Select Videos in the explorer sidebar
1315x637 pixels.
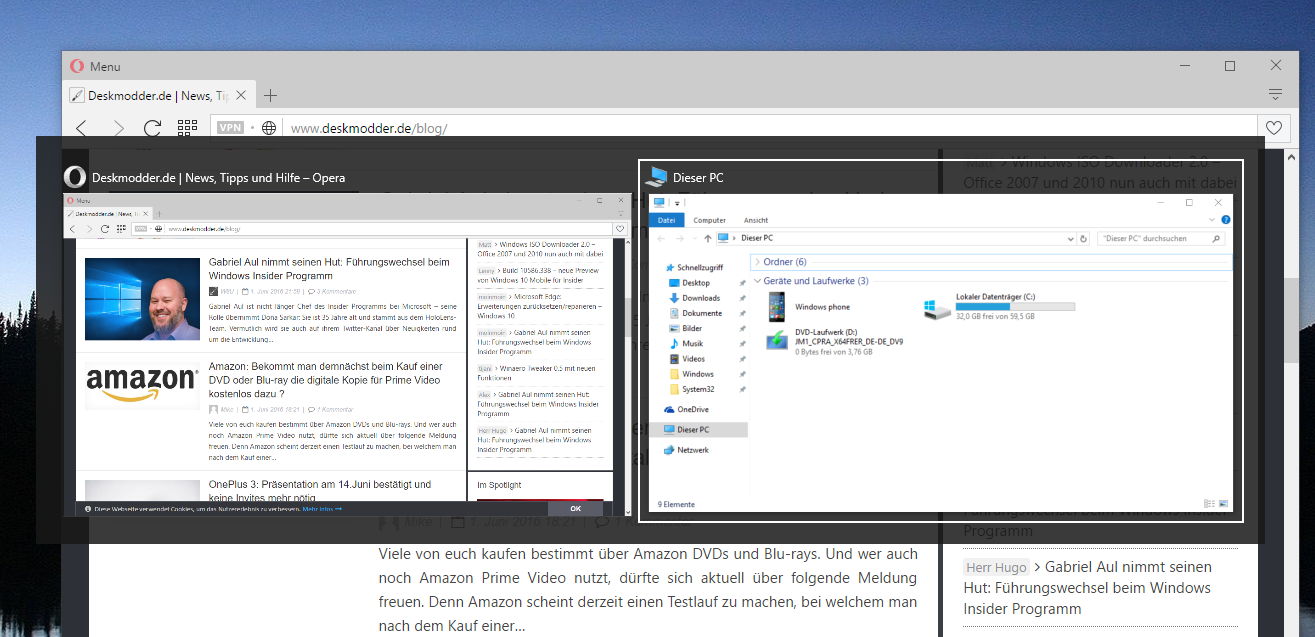pos(686,358)
